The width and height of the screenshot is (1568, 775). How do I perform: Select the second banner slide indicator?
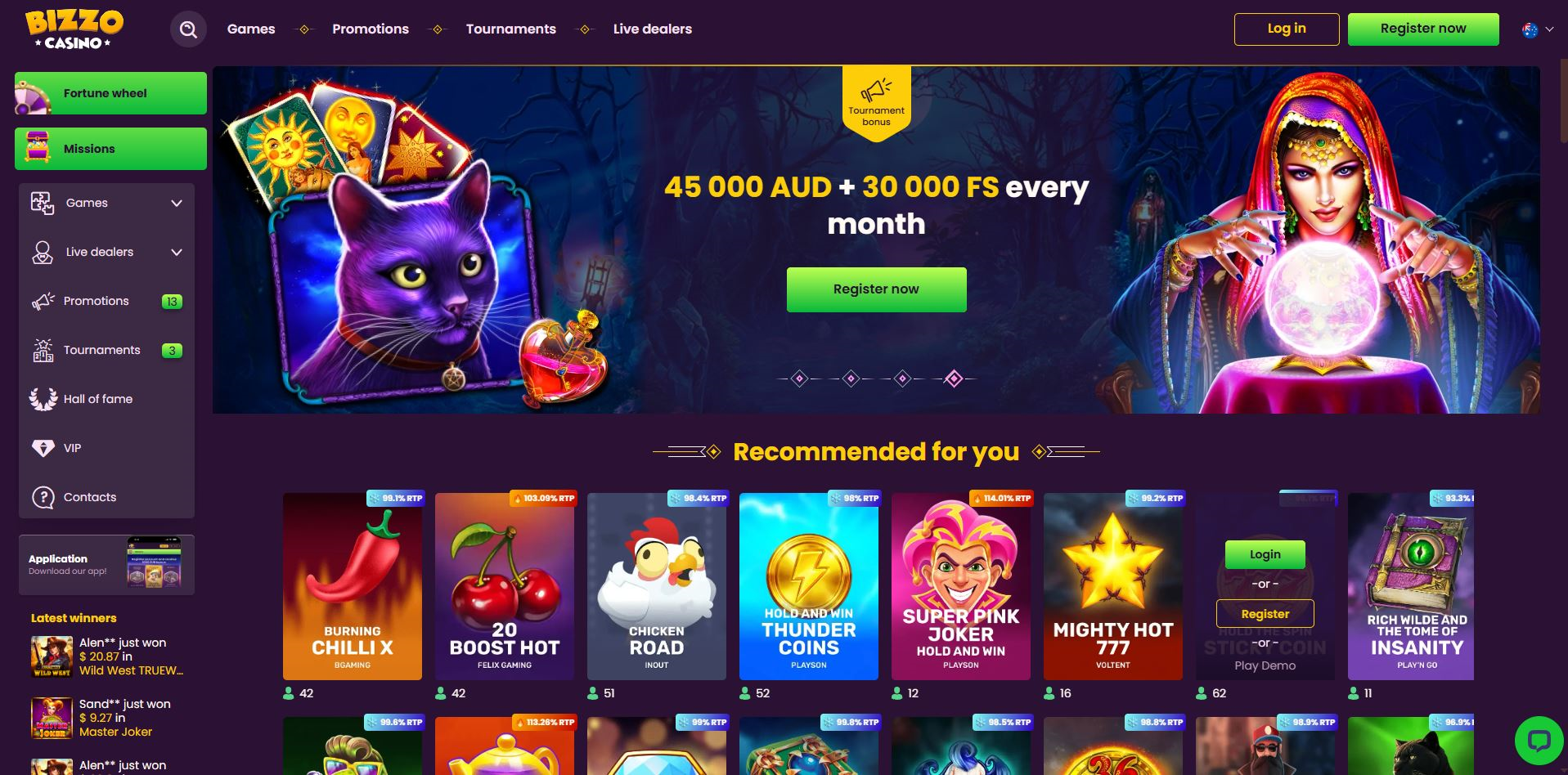click(x=851, y=379)
